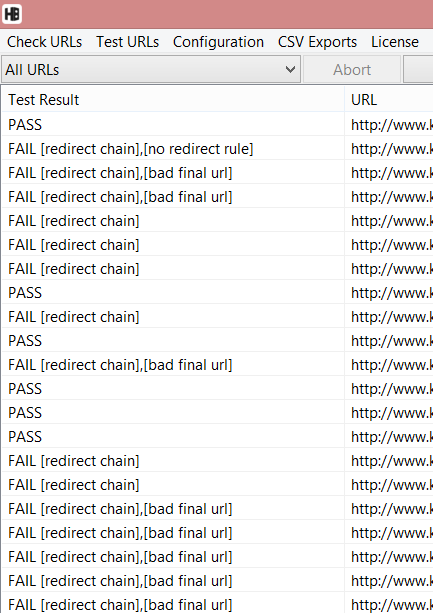Click the HB application icon in title bar

click(12, 14)
